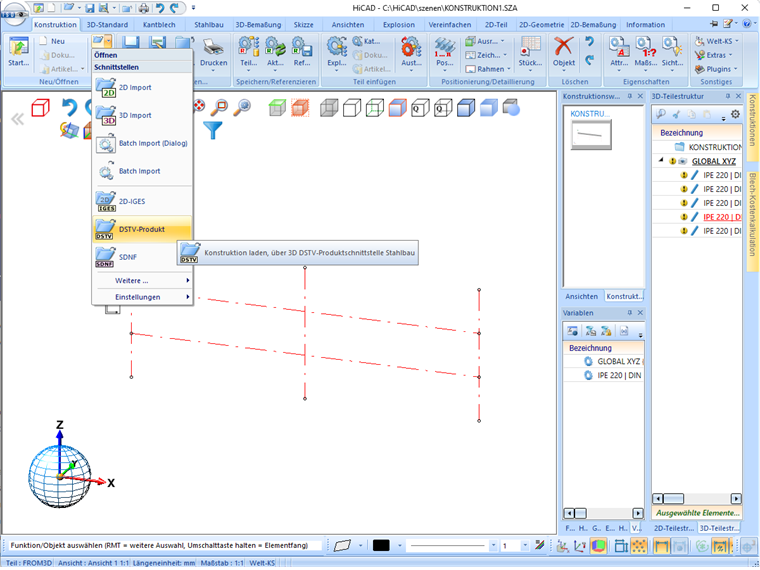Screen dimensions: 760x570
Task: Select the SDNF menu entry
Action: click(142, 257)
